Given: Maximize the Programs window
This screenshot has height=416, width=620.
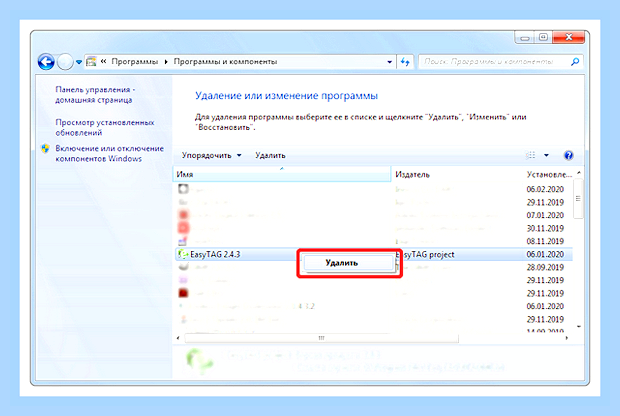Looking at the screenshot, I should 543,38.
